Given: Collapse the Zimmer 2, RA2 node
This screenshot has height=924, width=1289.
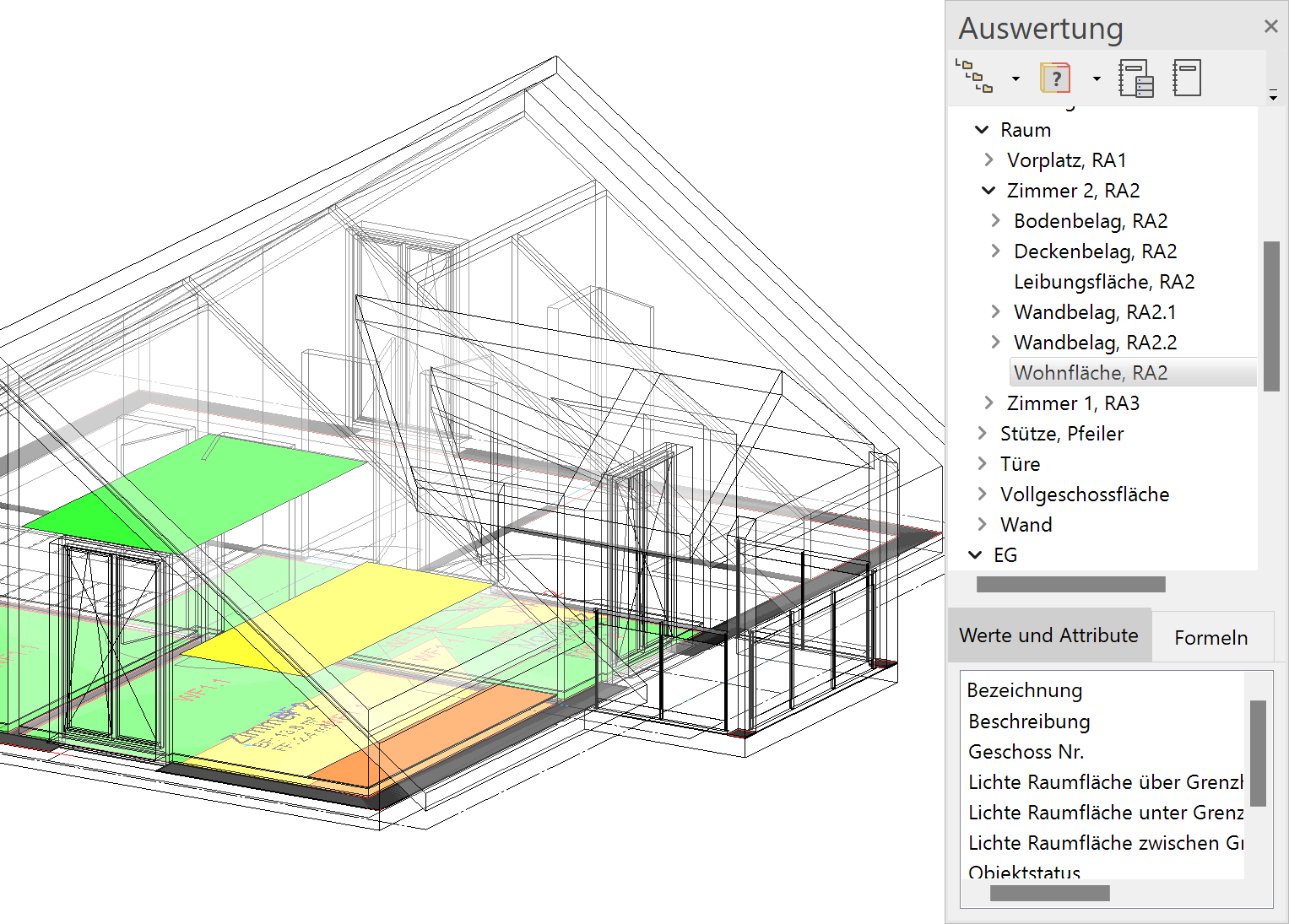Looking at the screenshot, I should coord(988,191).
